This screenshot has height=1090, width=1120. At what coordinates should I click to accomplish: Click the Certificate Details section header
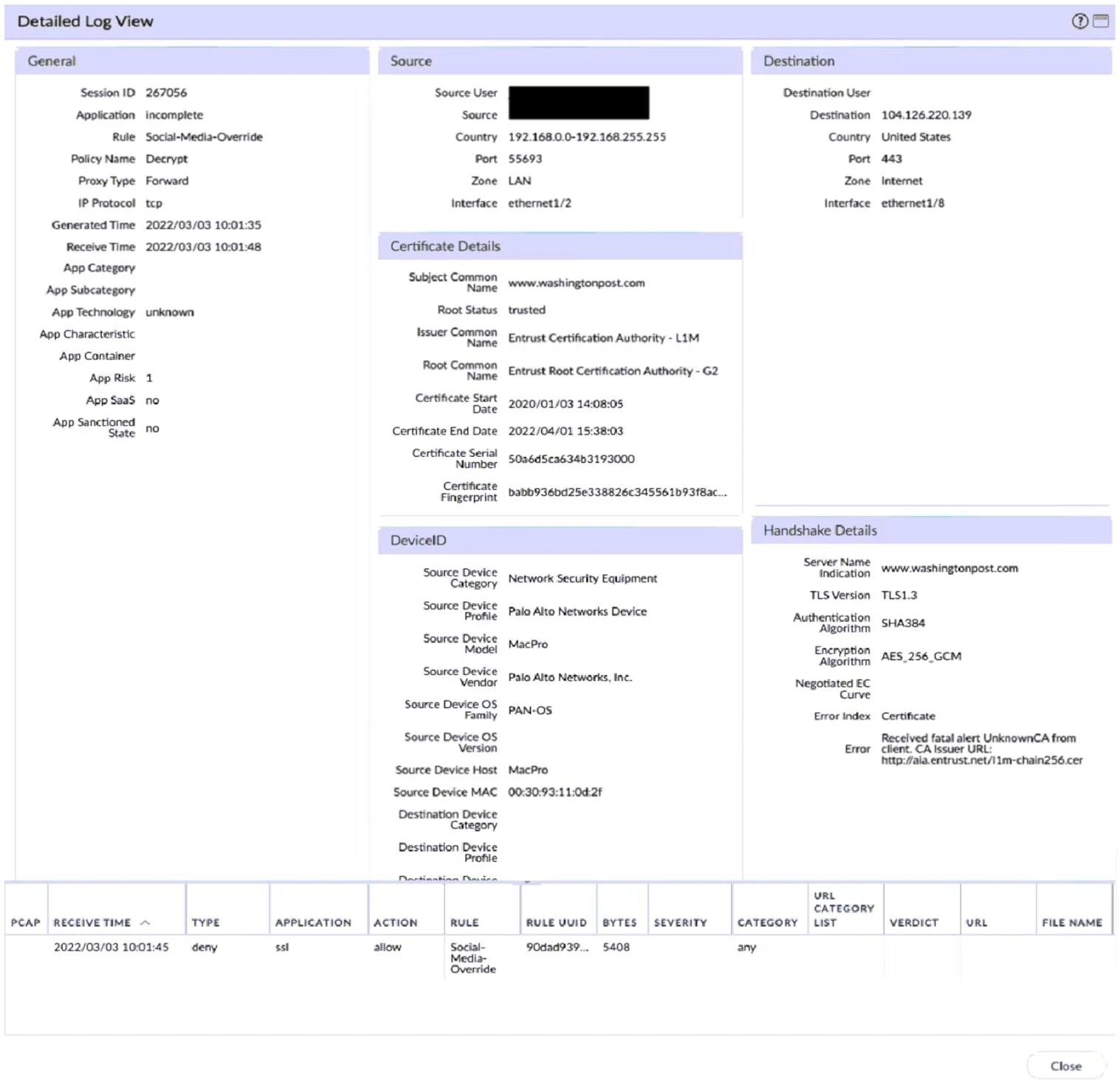tap(560, 246)
